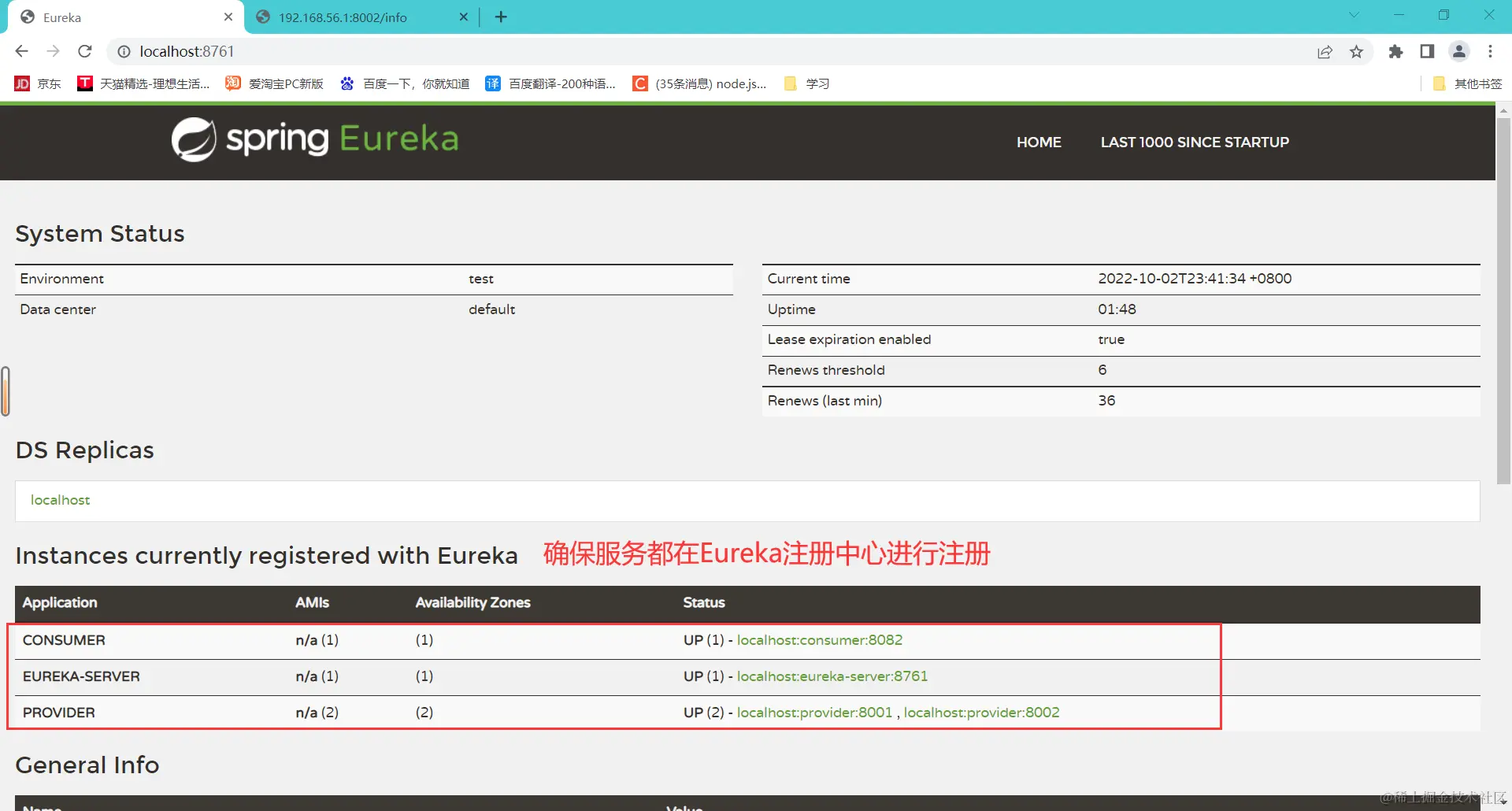The image size is (1512, 811).
Task: Close the 192.168.56.1:8002/info tab
Action: 463,17
